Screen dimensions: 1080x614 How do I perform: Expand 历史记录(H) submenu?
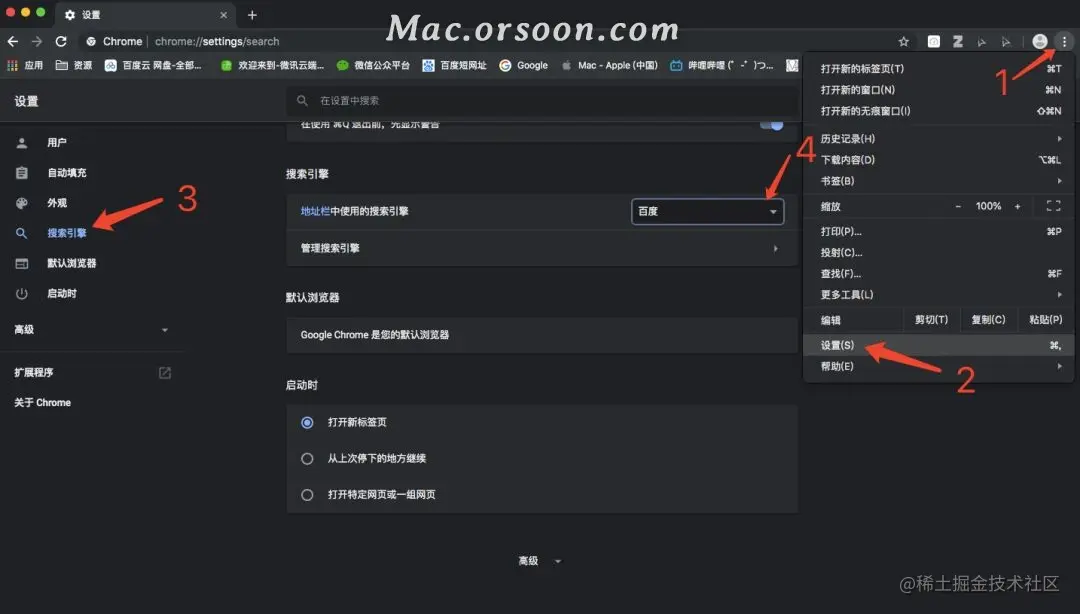click(938, 139)
